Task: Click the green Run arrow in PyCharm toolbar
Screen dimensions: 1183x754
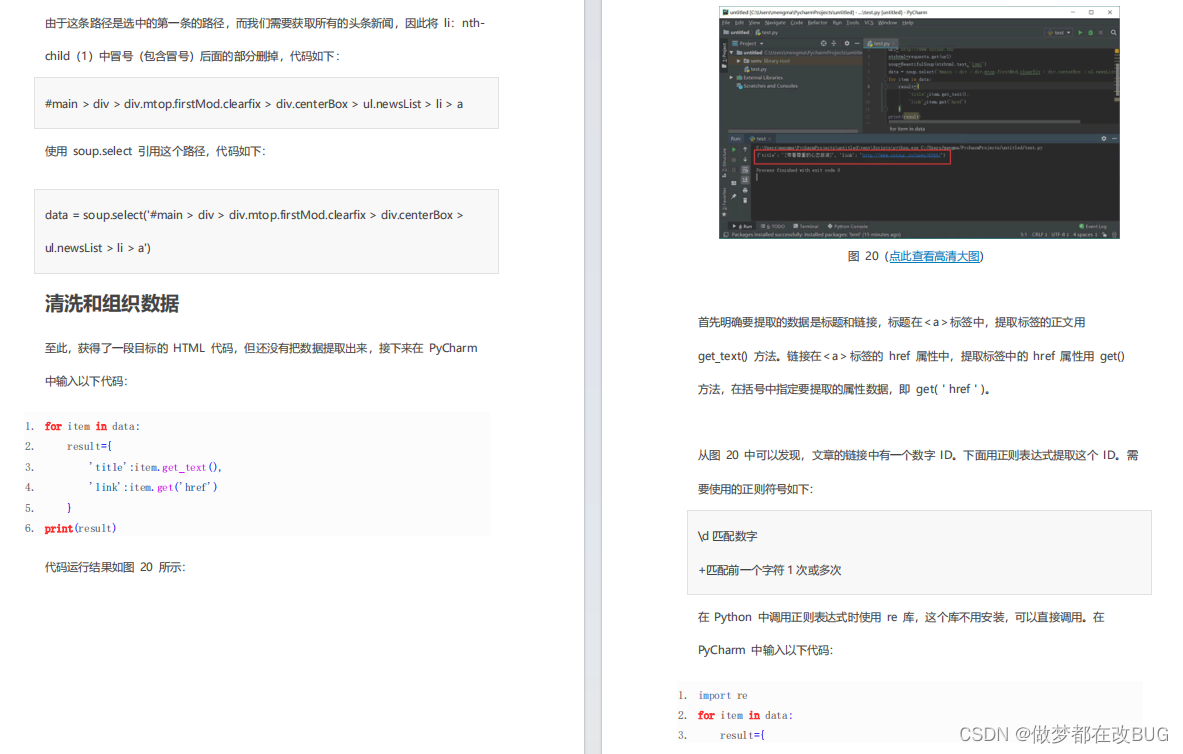Action: (x=1080, y=33)
